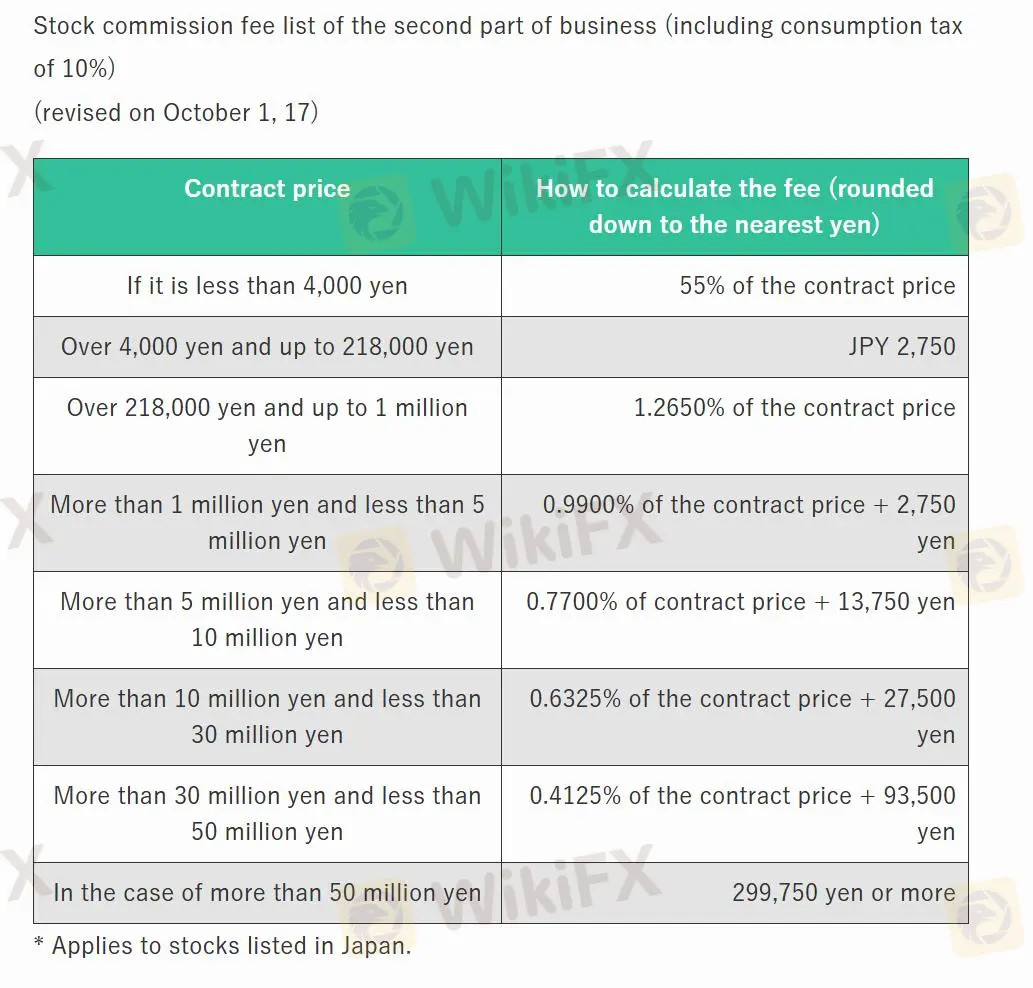1033x988 pixels.
Task: Select "Over 218,000 yen and up to 1 million yen" cell
Action: pyautogui.click(x=267, y=426)
